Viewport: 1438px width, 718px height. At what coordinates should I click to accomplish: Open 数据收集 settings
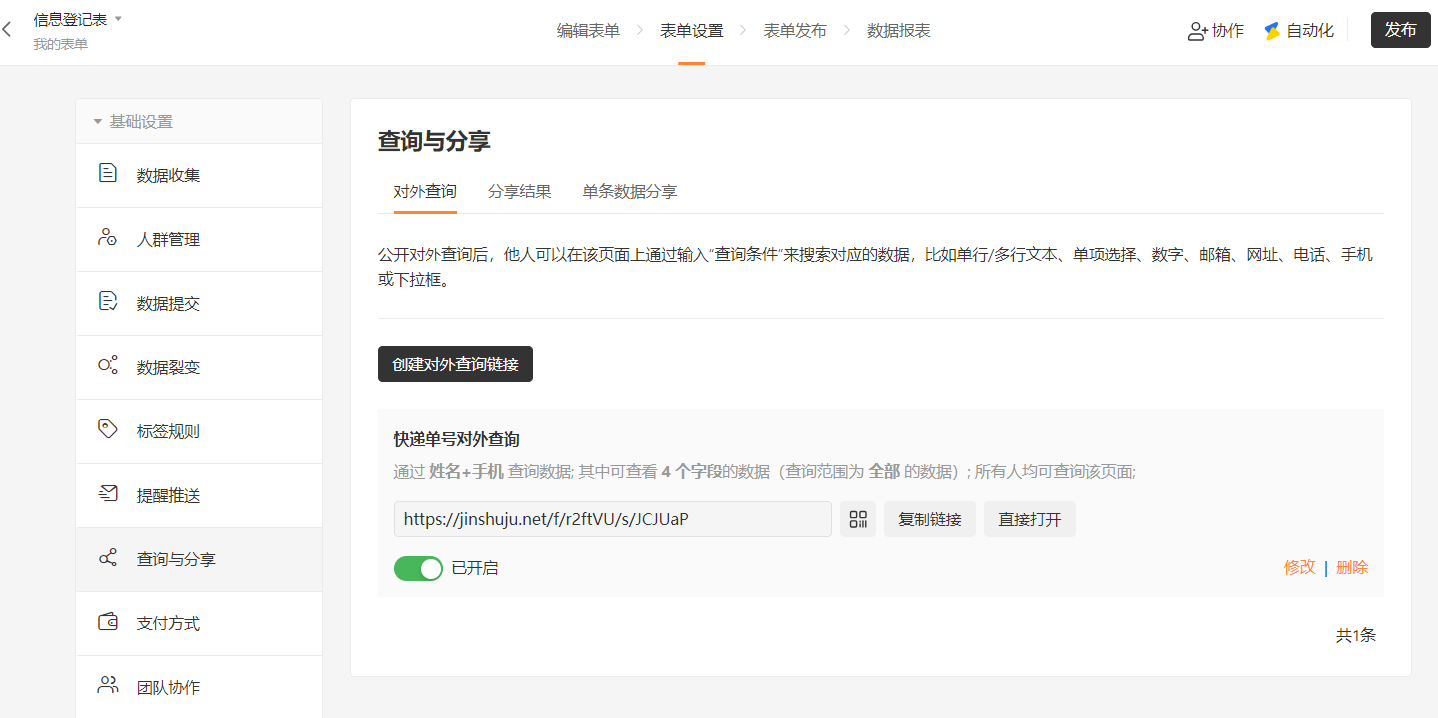coord(199,176)
